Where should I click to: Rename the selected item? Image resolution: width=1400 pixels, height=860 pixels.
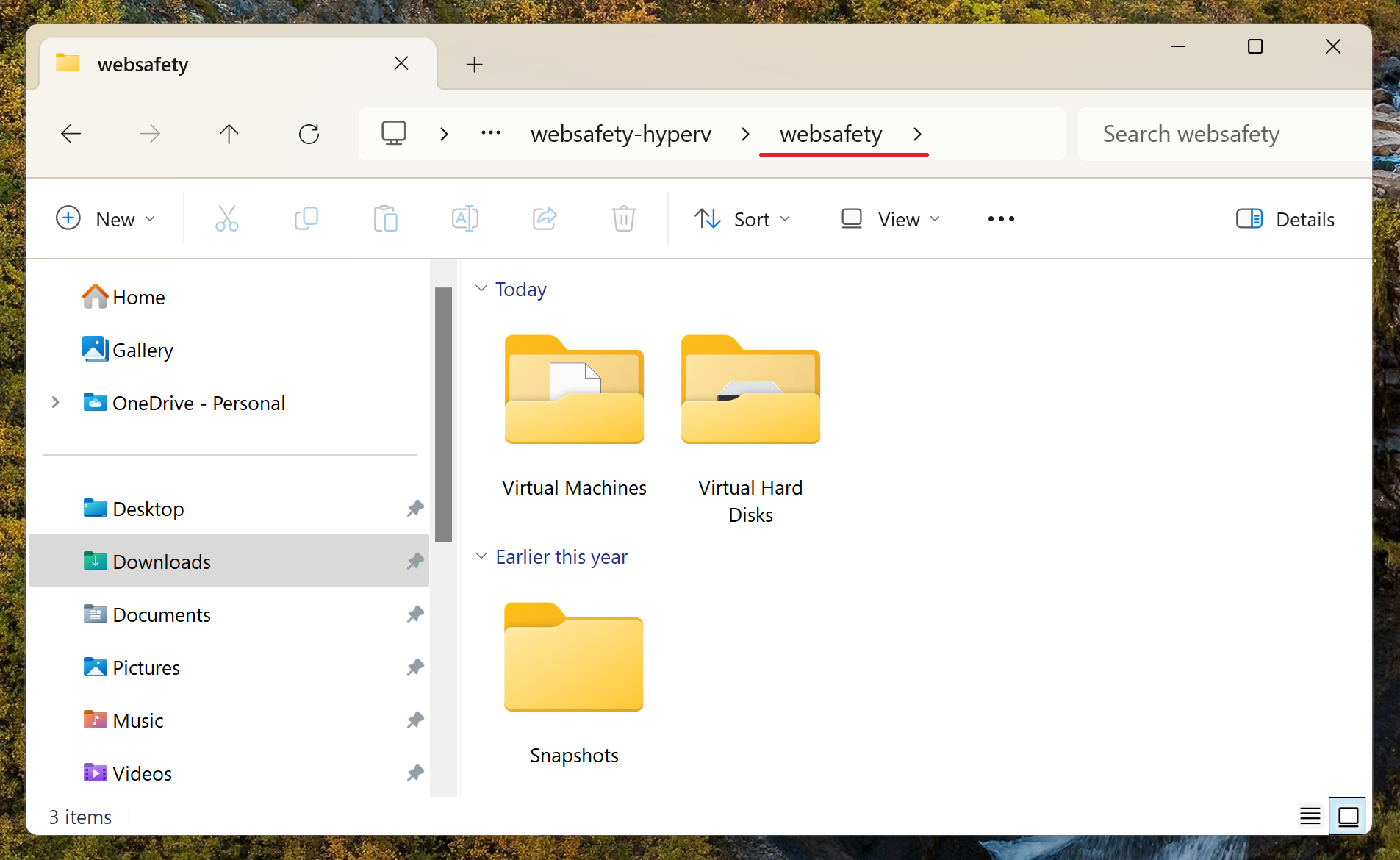pos(465,218)
